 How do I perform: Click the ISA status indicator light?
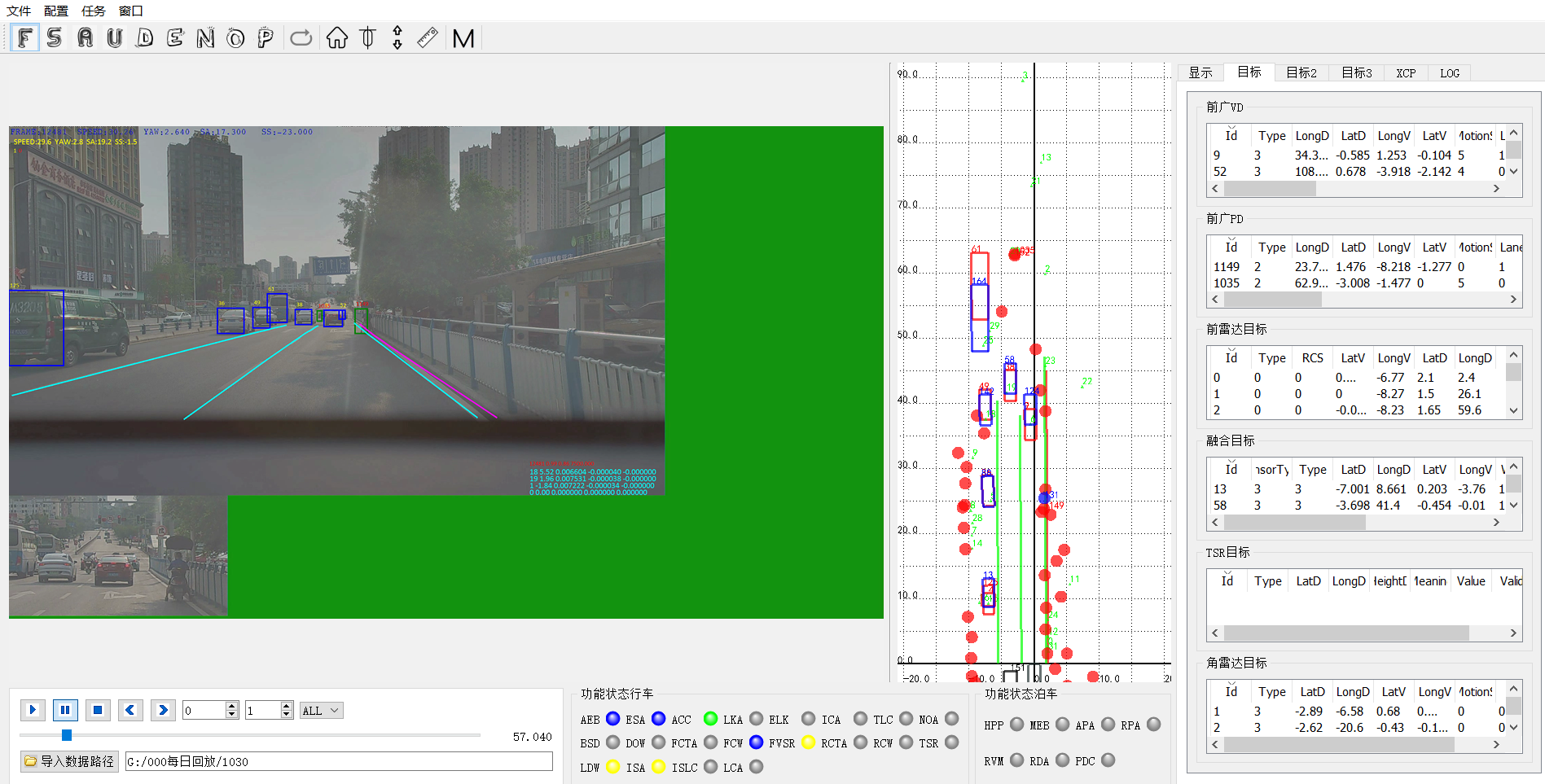click(659, 767)
